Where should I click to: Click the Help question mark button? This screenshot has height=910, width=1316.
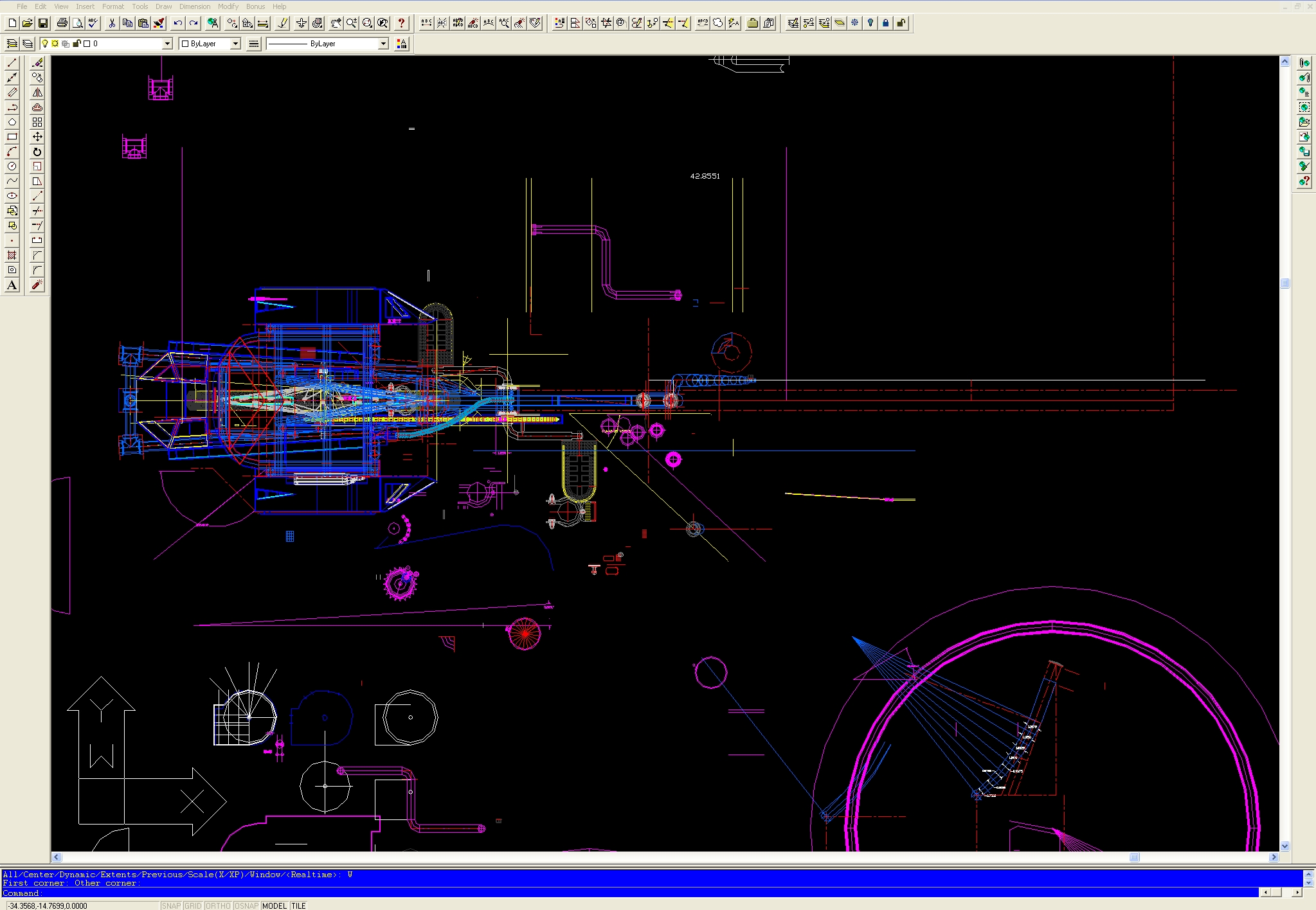pos(402,23)
